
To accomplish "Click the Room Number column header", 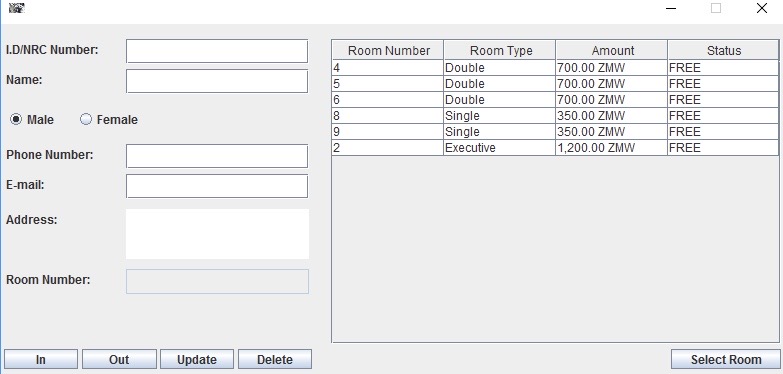I will pyautogui.click(x=388, y=50).
